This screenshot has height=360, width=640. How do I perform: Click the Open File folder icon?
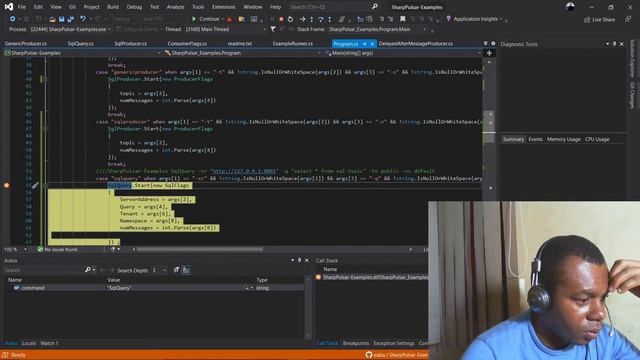tap(52, 19)
